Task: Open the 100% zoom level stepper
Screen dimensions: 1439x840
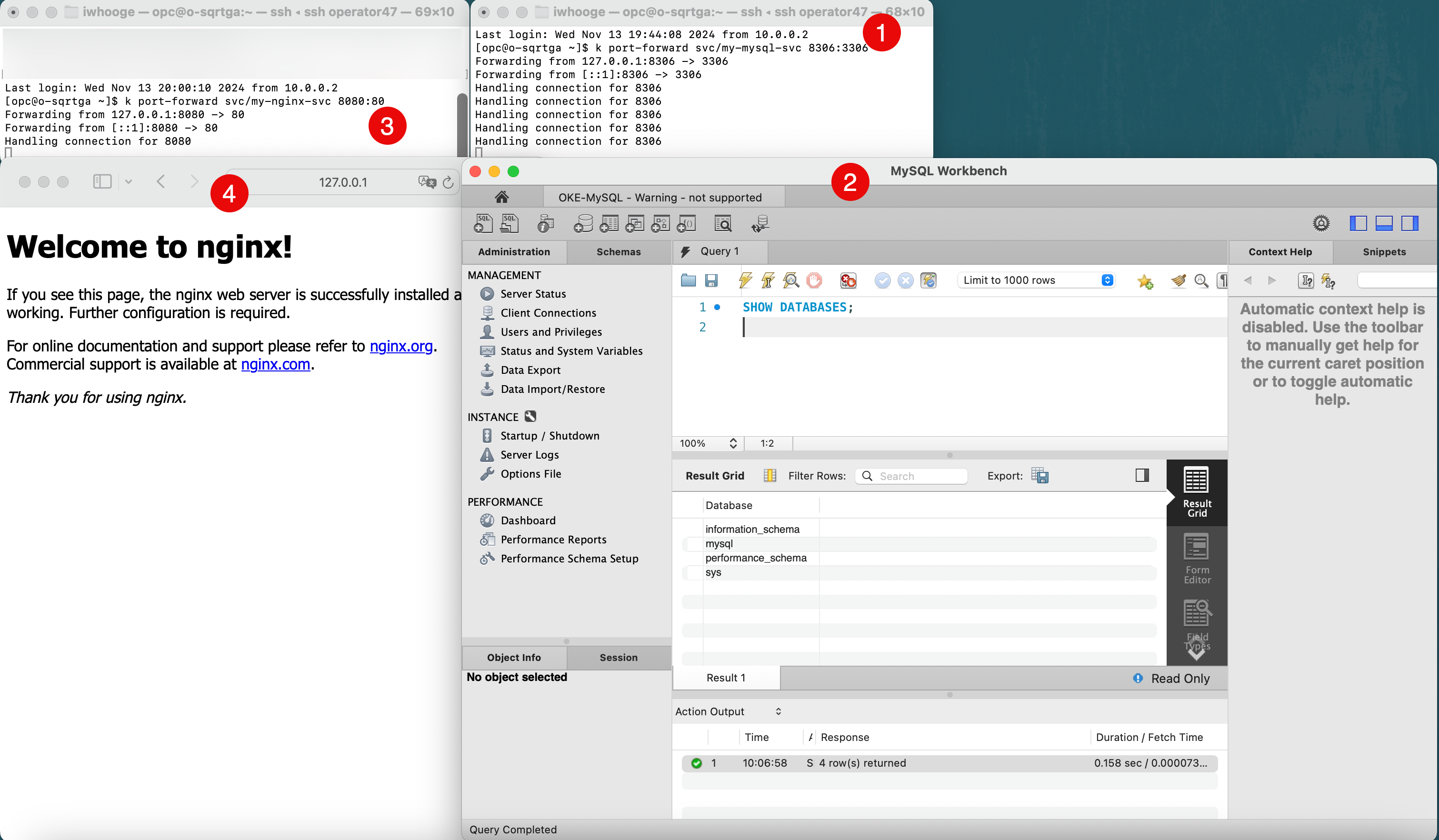Action: click(x=733, y=443)
